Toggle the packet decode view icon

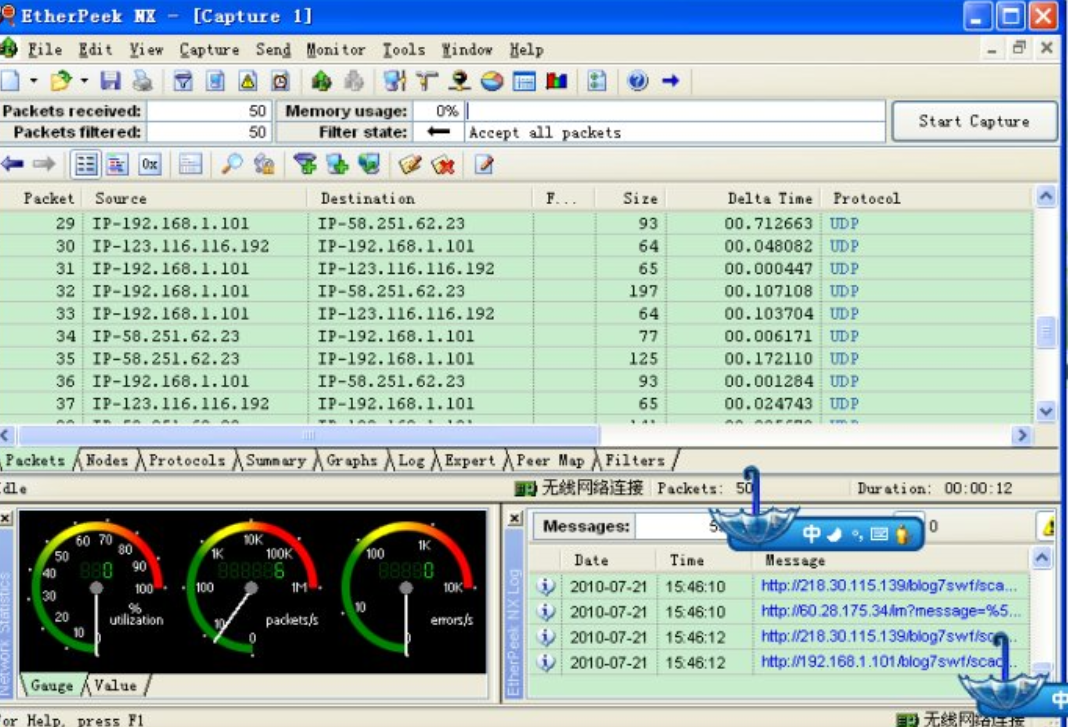click(117, 164)
